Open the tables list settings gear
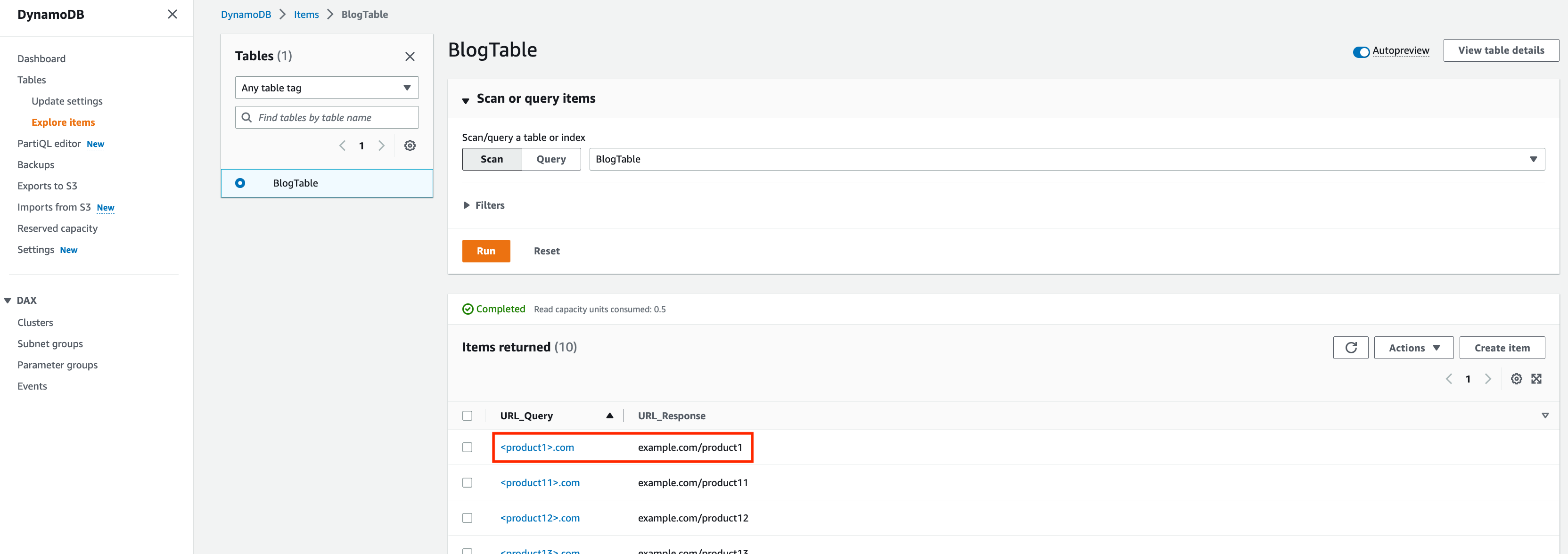 410,146
